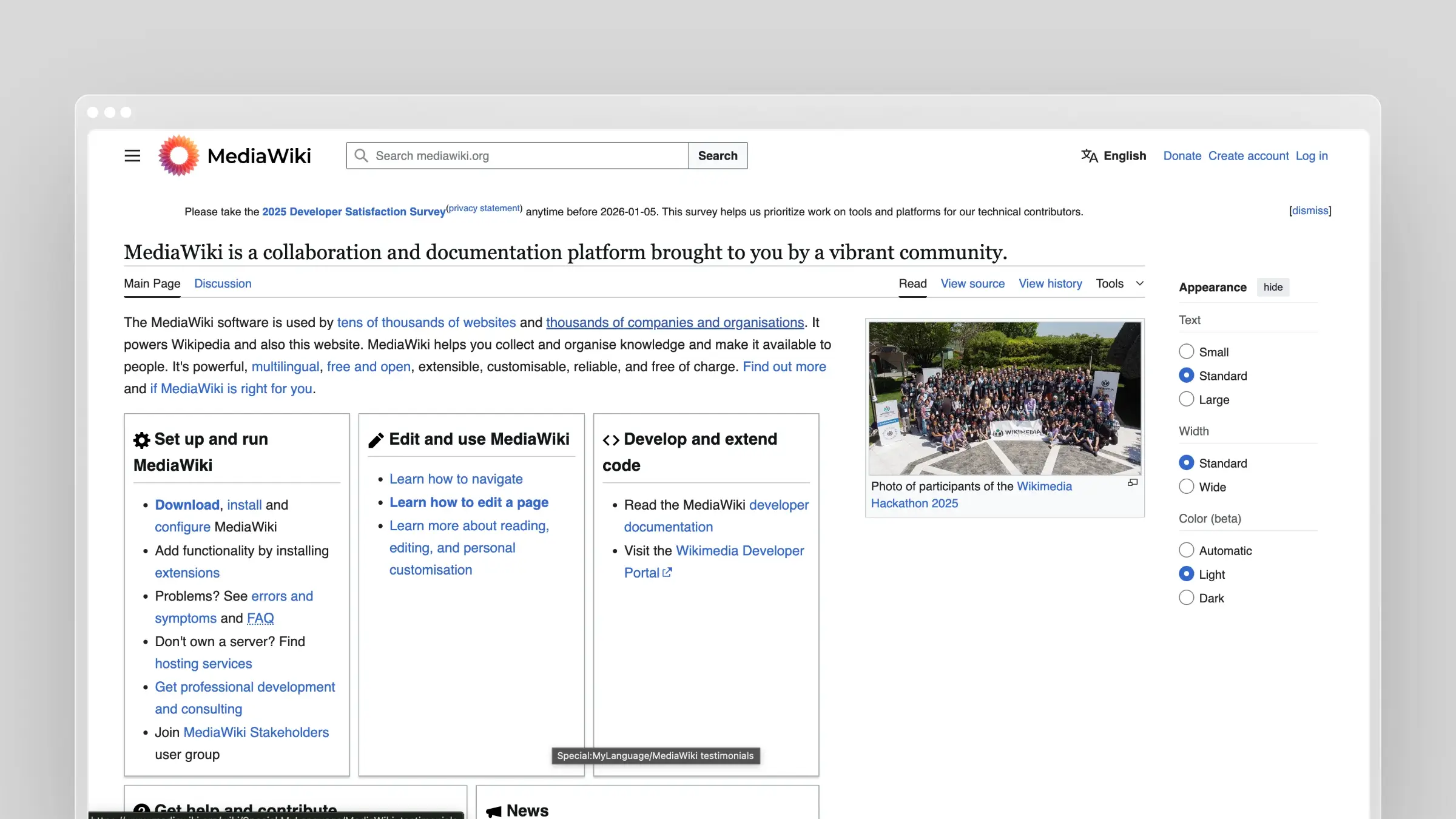
Task: Enlarge the Hackathon 2025 photo via its expand icon
Action: [x=1132, y=482]
